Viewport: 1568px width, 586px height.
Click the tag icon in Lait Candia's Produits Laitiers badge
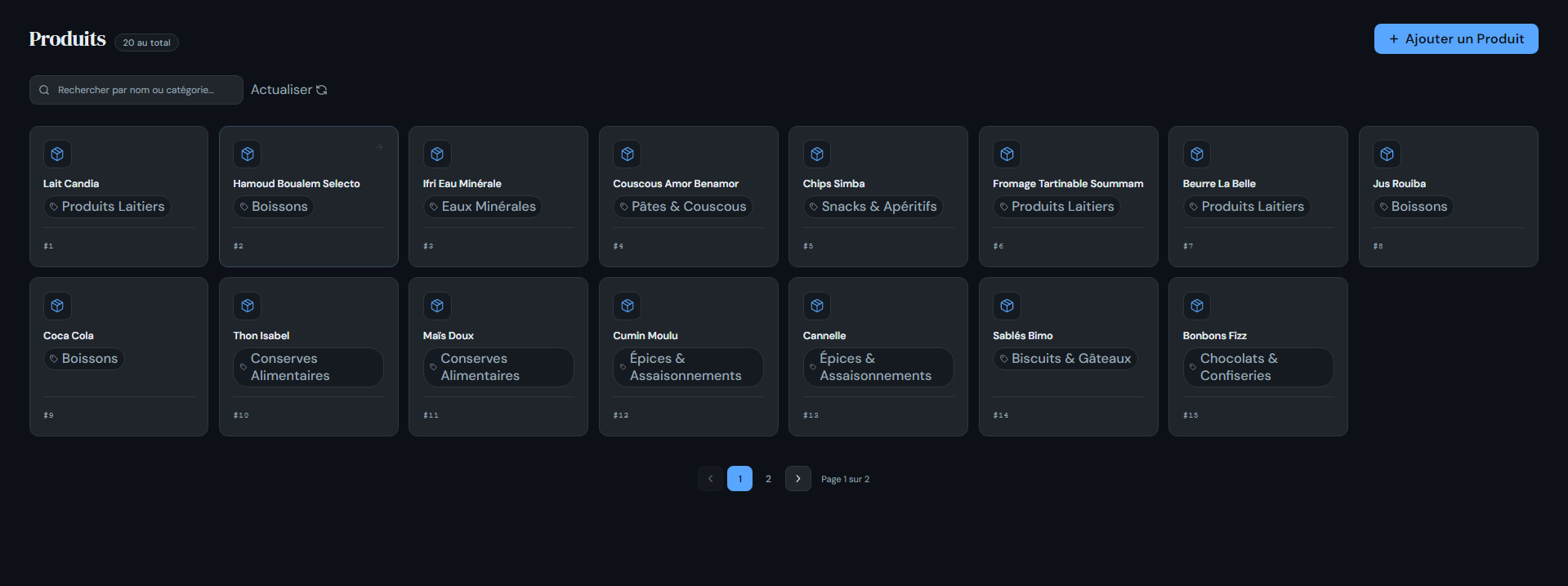click(54, 207)
